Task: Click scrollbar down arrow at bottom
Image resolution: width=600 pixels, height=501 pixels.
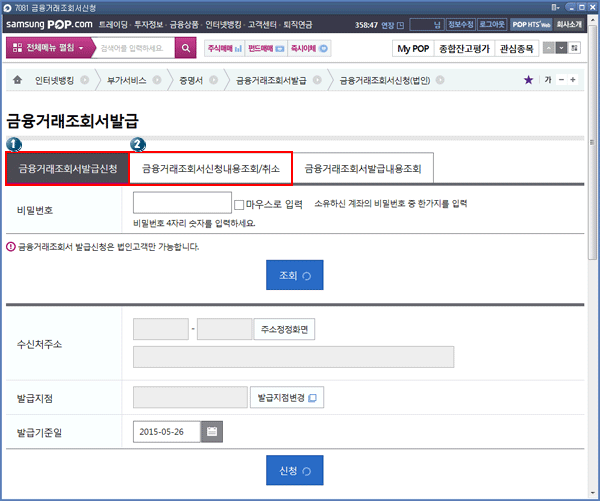Action: pyautogui.click(x=592, y=493)
